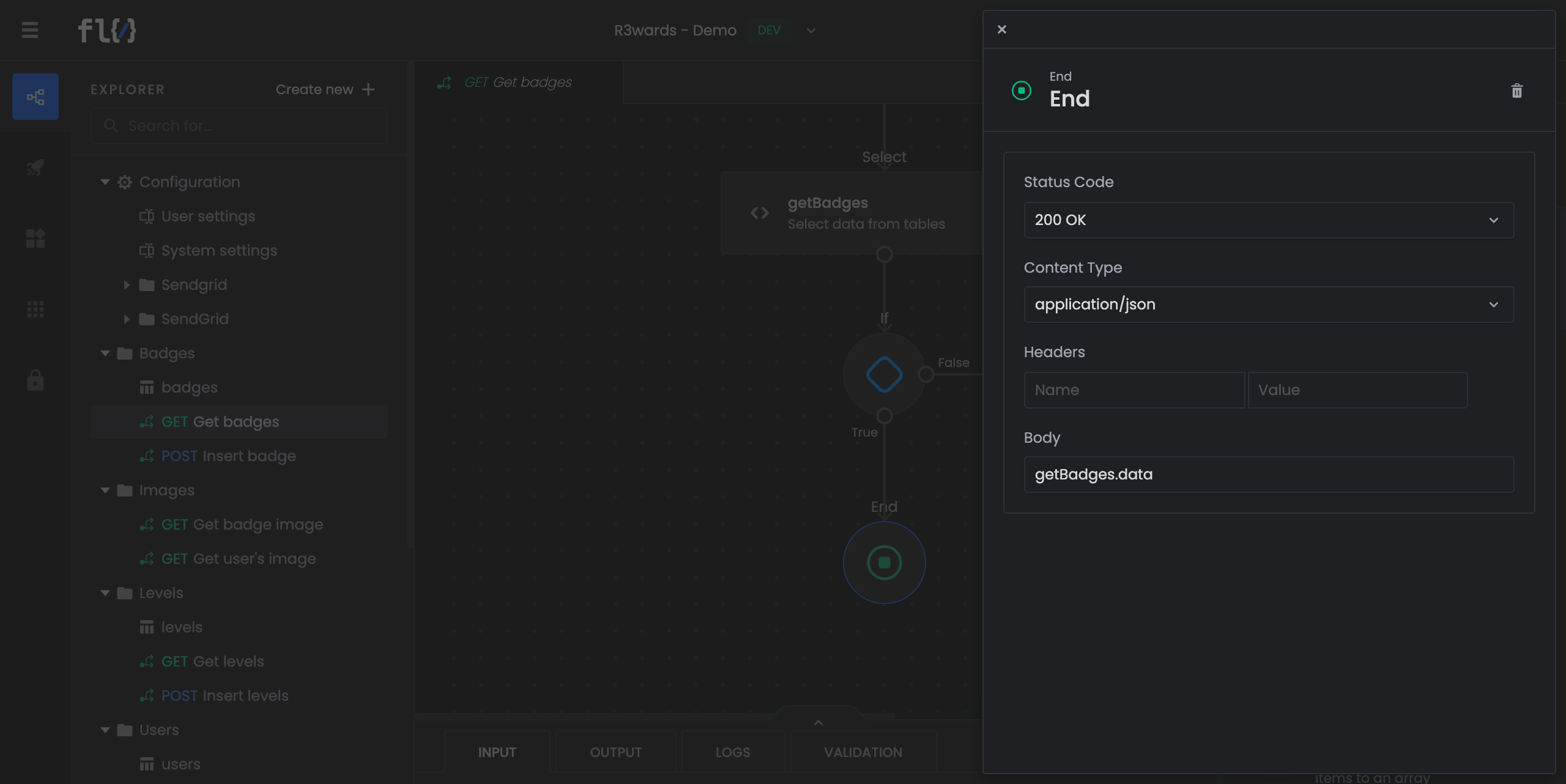Click the DEV environment badge

tap(769, 31)
